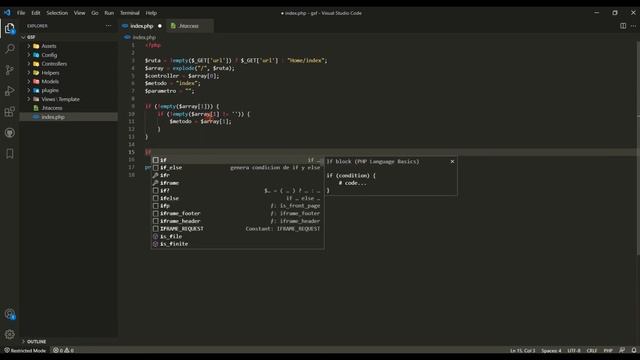Viewport: 640px width, 360px height.
Task: Click the VS Code logo icon
Action: point(7,13)
